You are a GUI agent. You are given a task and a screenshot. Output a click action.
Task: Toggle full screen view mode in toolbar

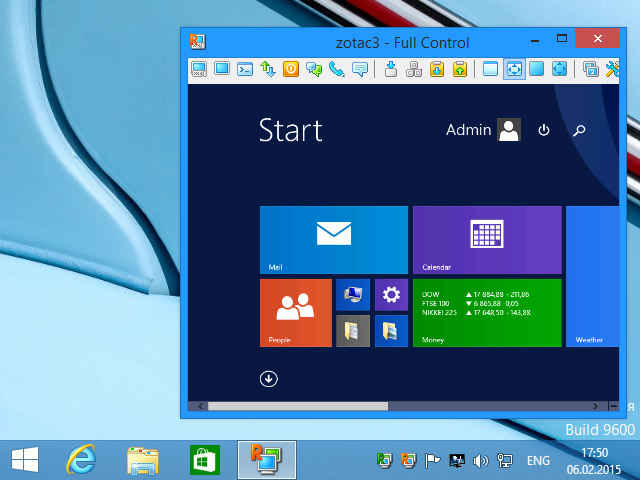click(537, 69)
